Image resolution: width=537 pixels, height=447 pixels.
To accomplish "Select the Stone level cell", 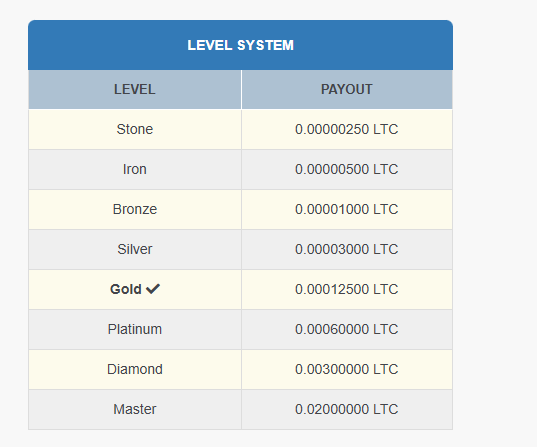I will (x=135, y=129).
